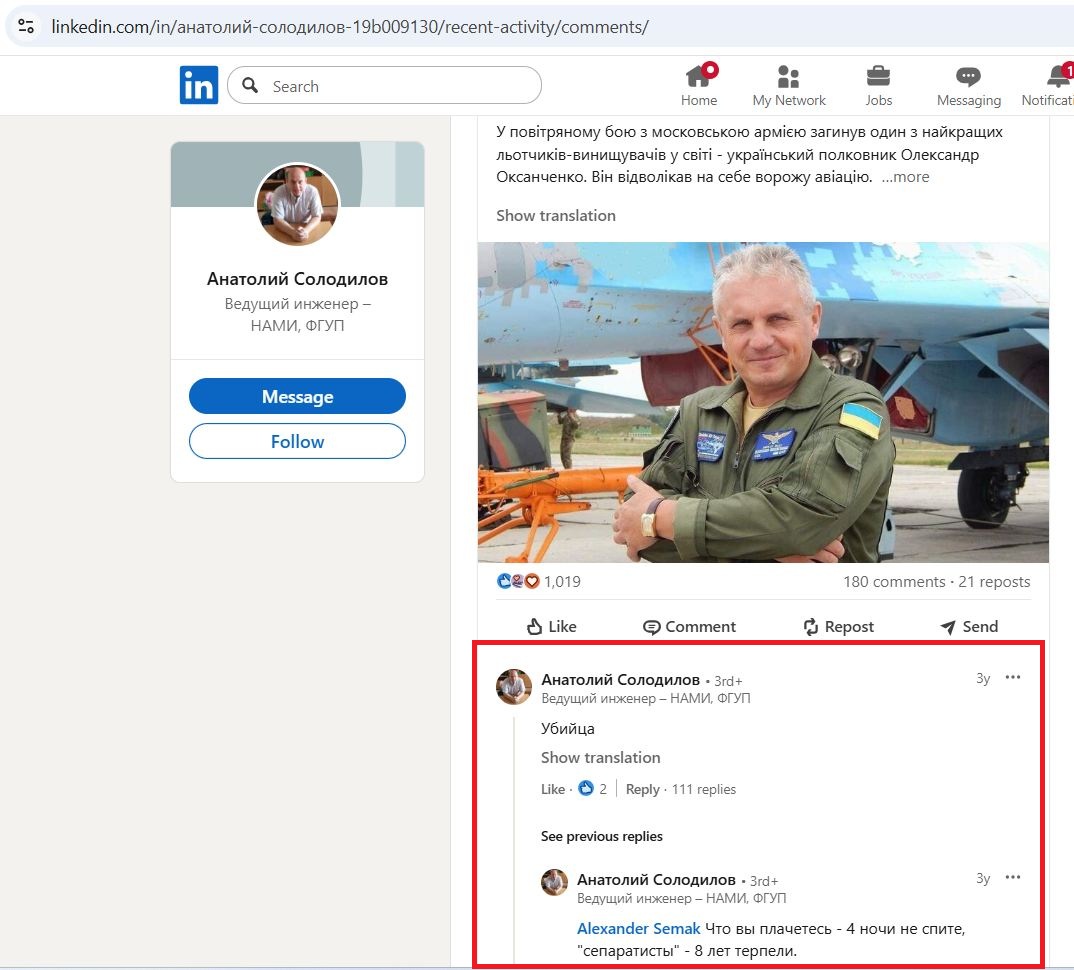Screen dimensions: 1074x970
Task: Open the Messaging icon
Action: click(968, 78)
